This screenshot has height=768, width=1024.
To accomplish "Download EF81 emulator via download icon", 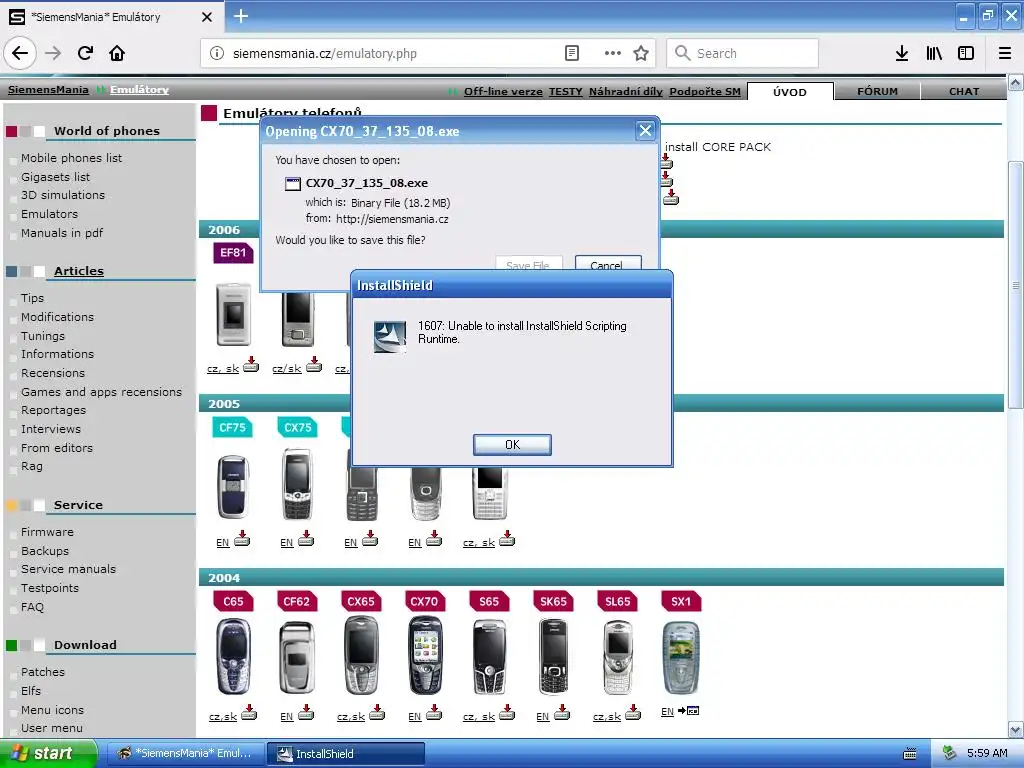I will click(x=251, y=364).
